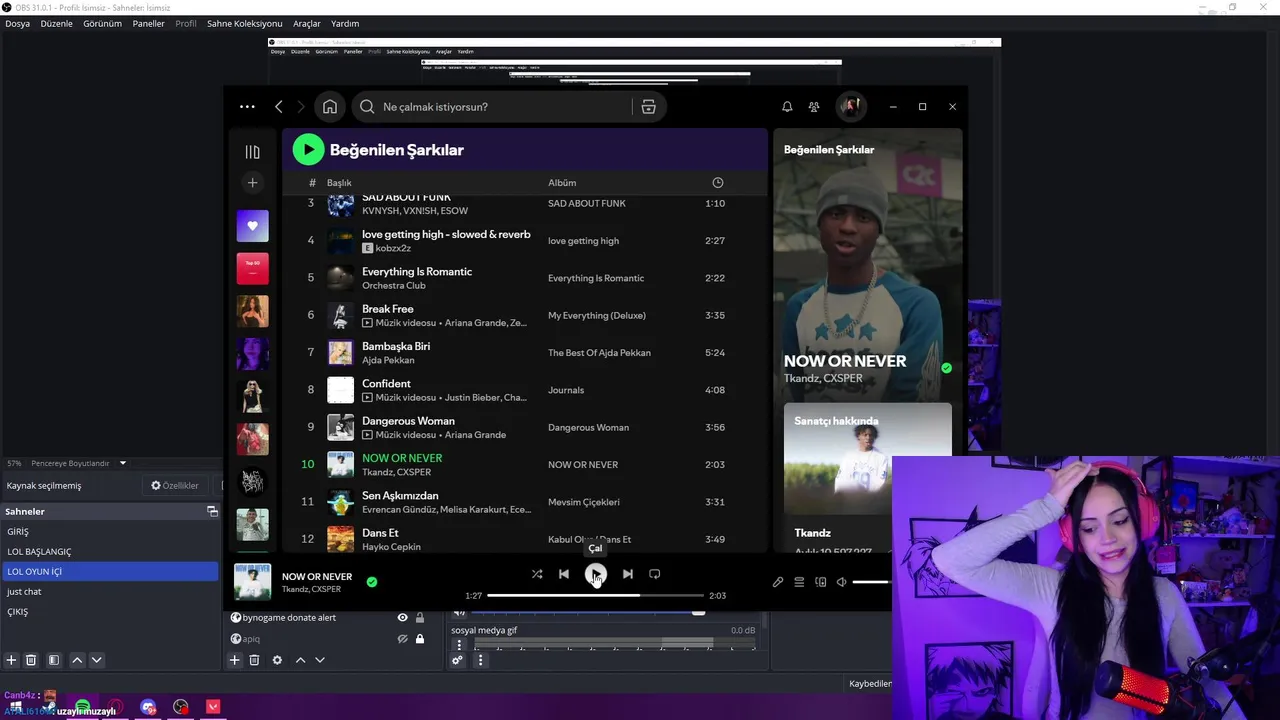Move the selected scene up
1280x720 pixels.
(x=77, y=660)
